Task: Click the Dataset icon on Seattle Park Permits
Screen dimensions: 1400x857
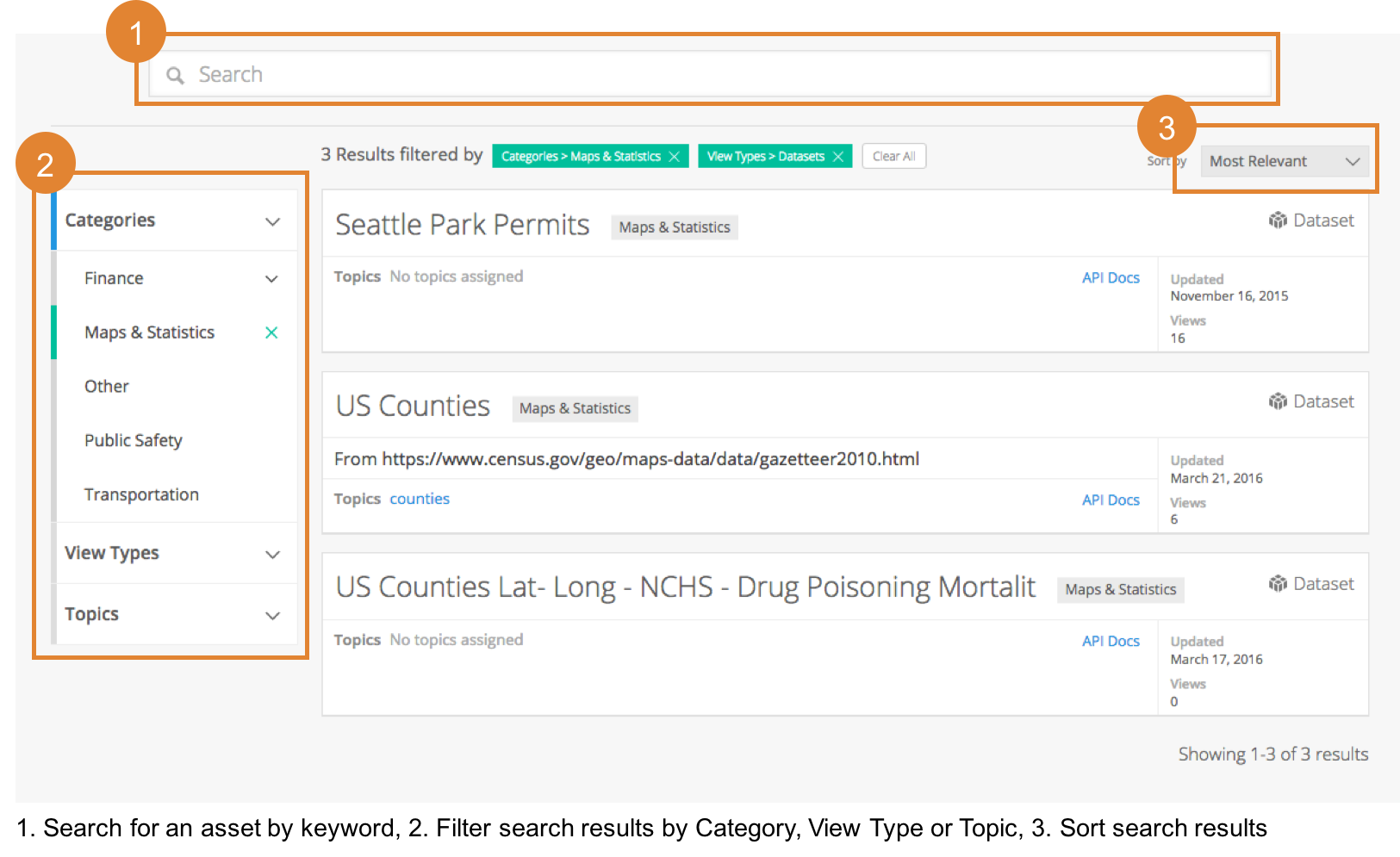Action: [1278, 220]
